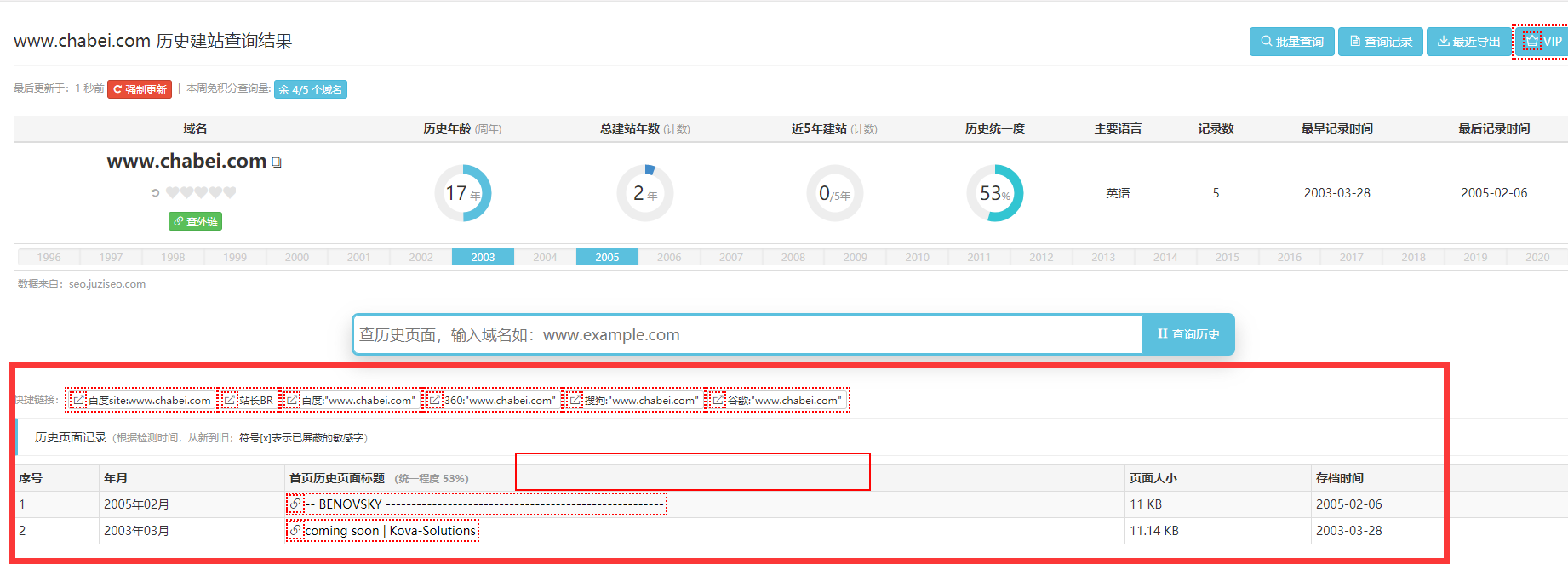Click the 页面大小 column header
The width and height of the screenshot is (1568, 581).
point(1153,478)
